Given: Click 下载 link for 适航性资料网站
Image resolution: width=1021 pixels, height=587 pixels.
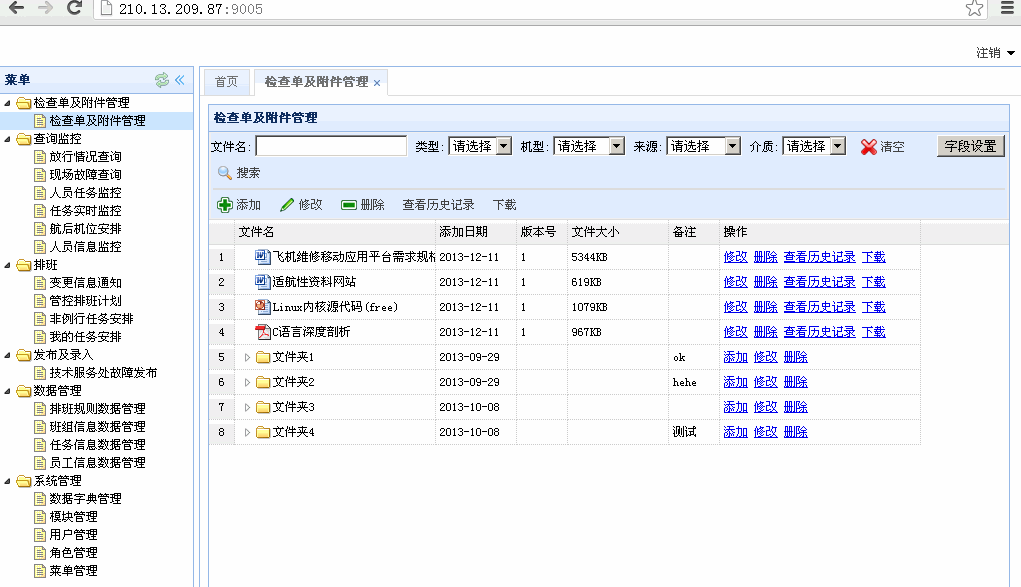Looking at the screenshot, I should pyautogui.click(x=873, y=281).
